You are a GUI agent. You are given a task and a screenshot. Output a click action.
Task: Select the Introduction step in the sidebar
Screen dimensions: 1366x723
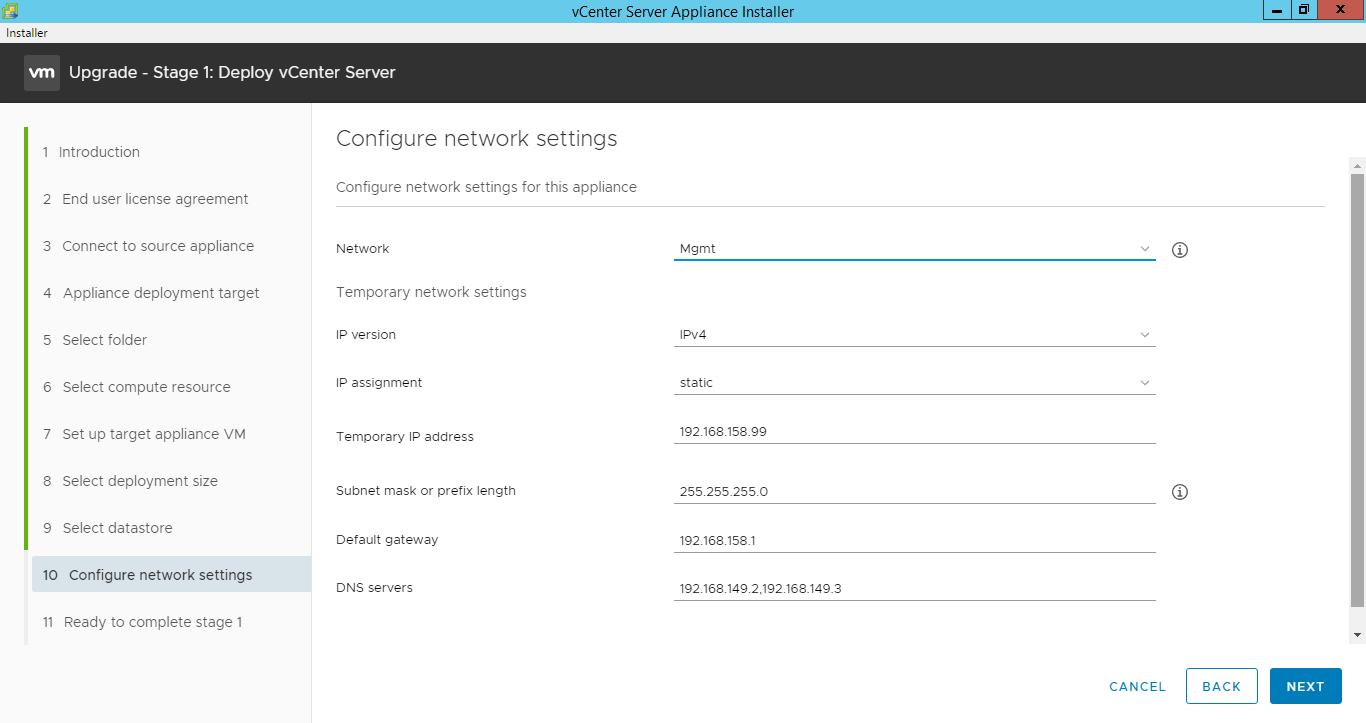[98, 151]
